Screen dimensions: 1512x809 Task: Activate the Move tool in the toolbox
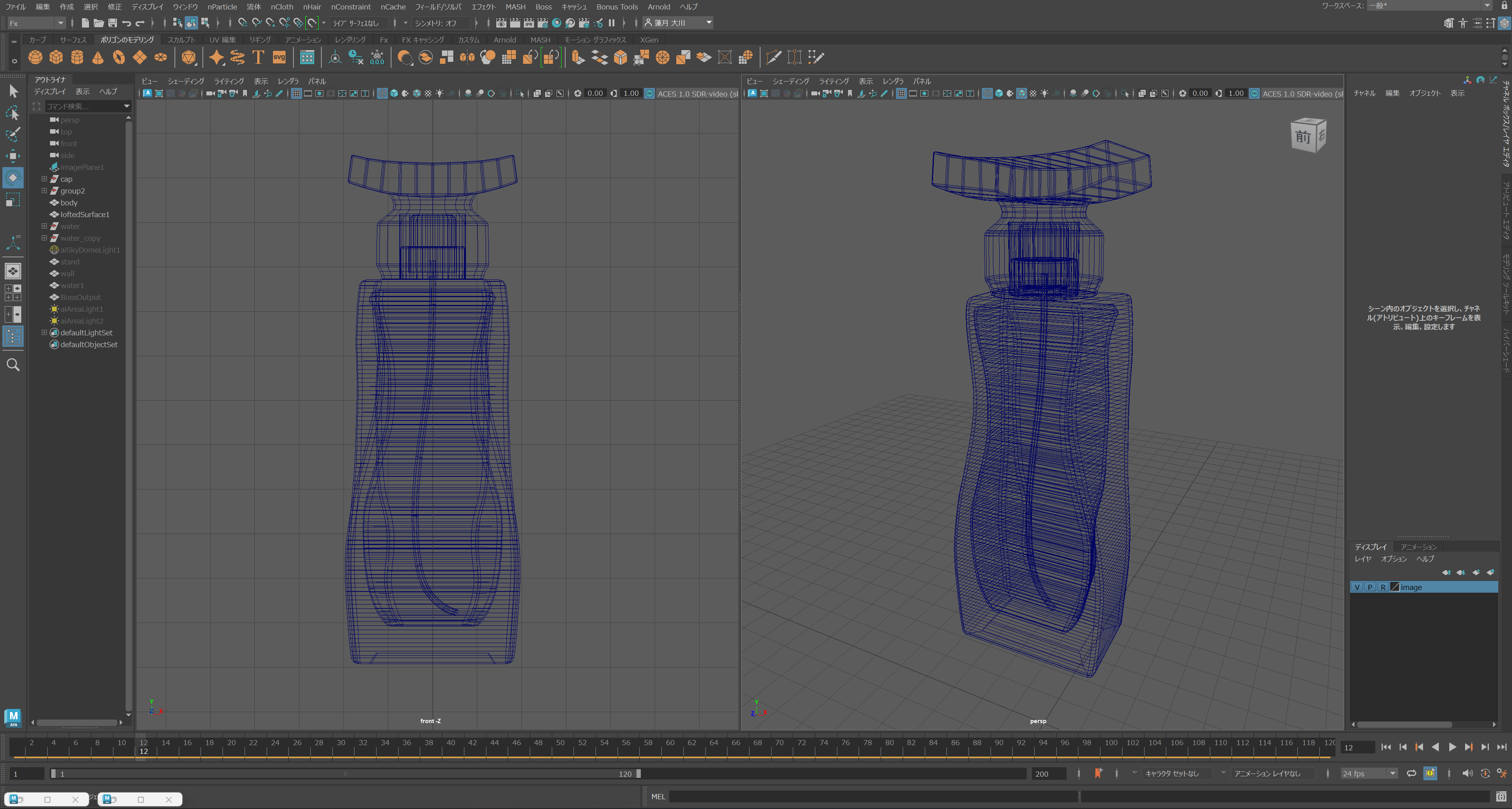(13, 156)
